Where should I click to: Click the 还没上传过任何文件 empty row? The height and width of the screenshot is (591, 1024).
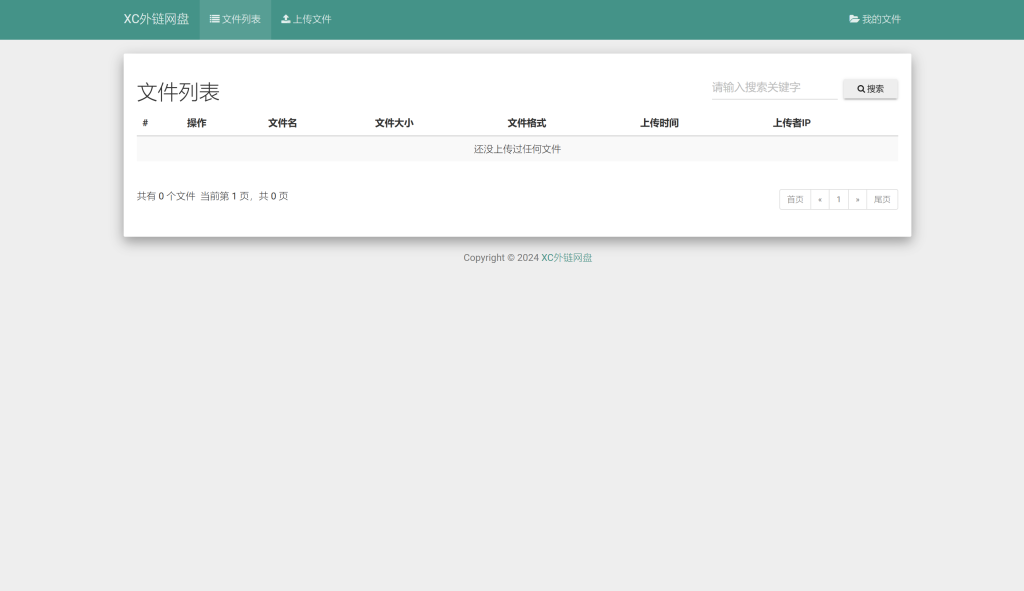(x=517, y=148)
